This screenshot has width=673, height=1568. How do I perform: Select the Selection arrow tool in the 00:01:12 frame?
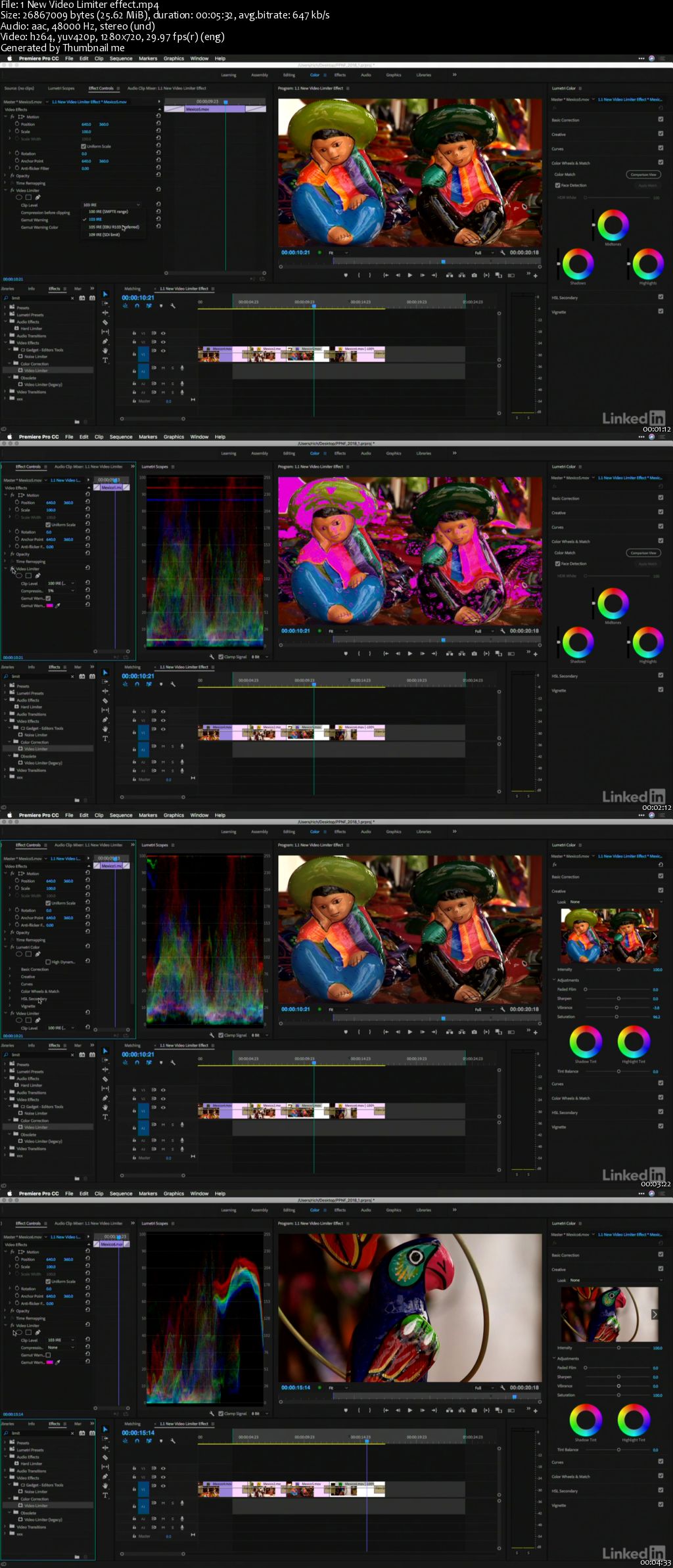coord(105,294)
